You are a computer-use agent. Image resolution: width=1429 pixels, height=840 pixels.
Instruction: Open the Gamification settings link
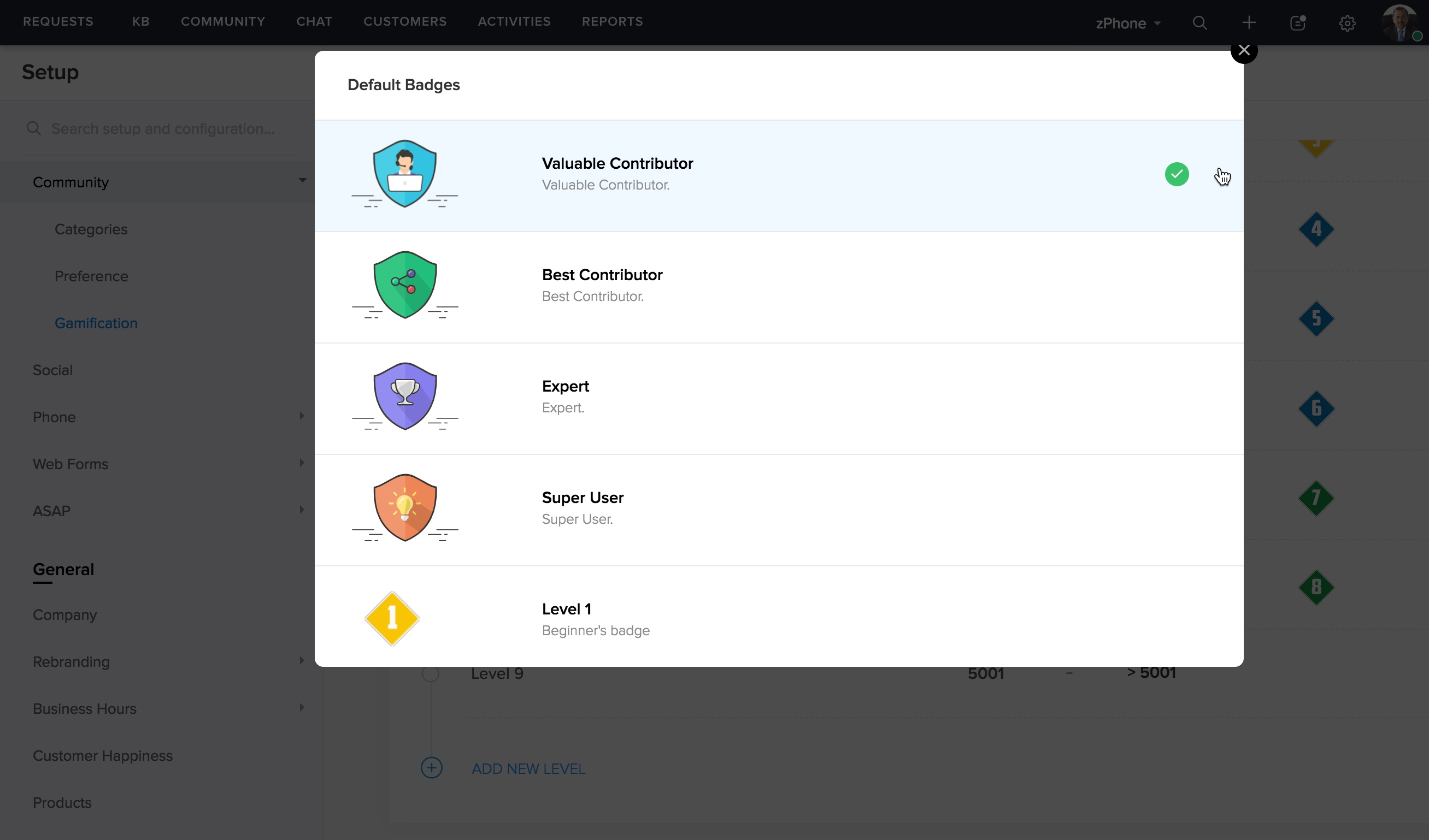[96, 323]
